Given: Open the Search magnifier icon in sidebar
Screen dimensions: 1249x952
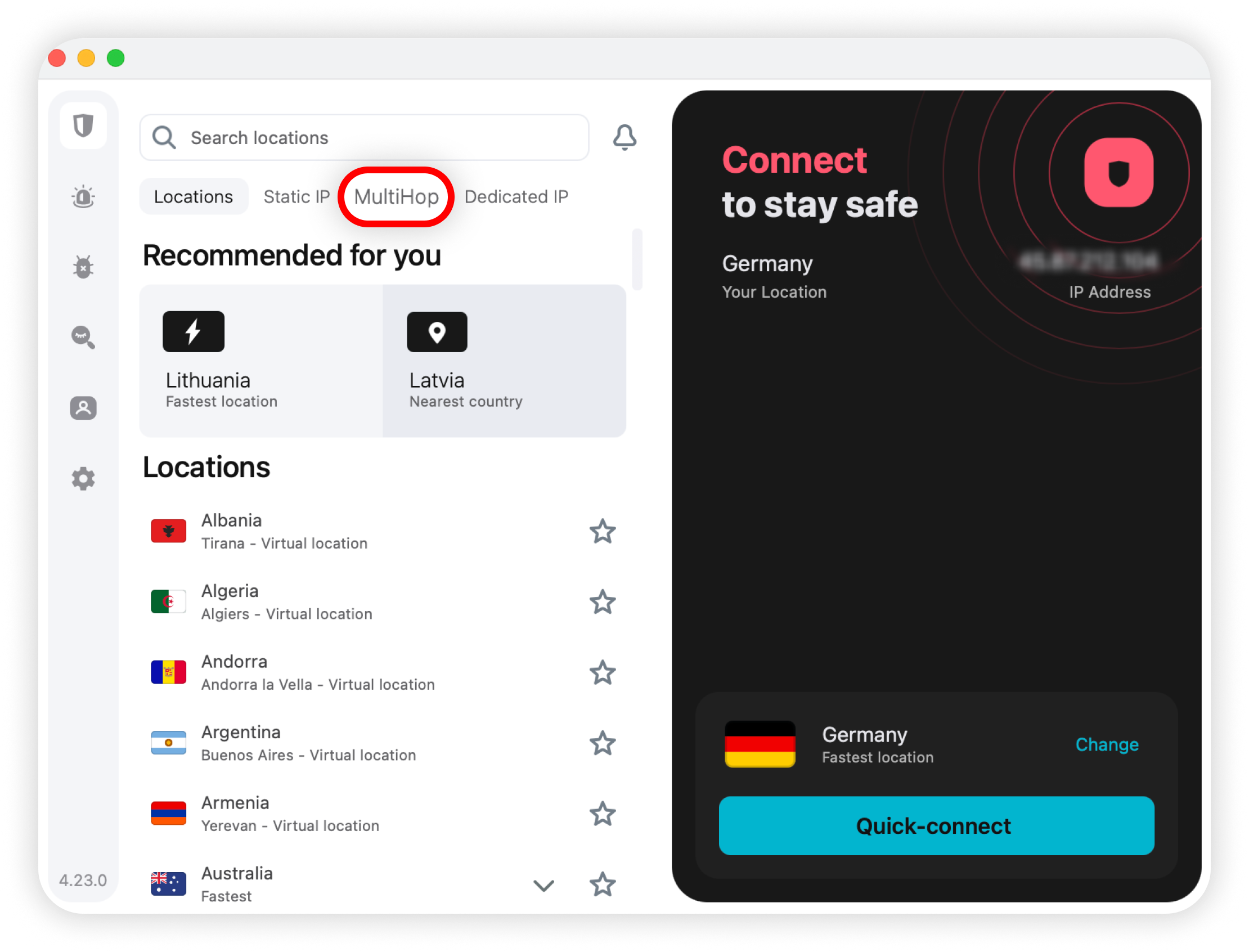Looking at the screenshot, I should pos(83,338).
